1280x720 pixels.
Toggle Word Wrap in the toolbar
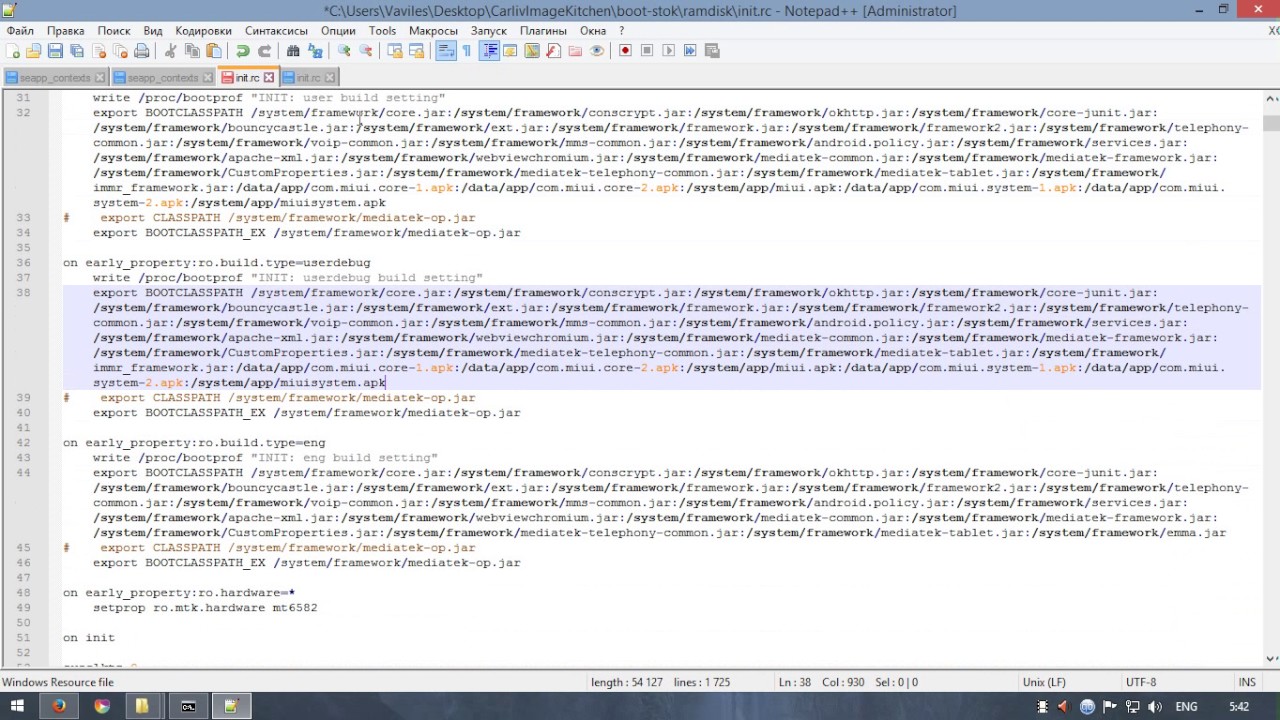click(446, 51)
